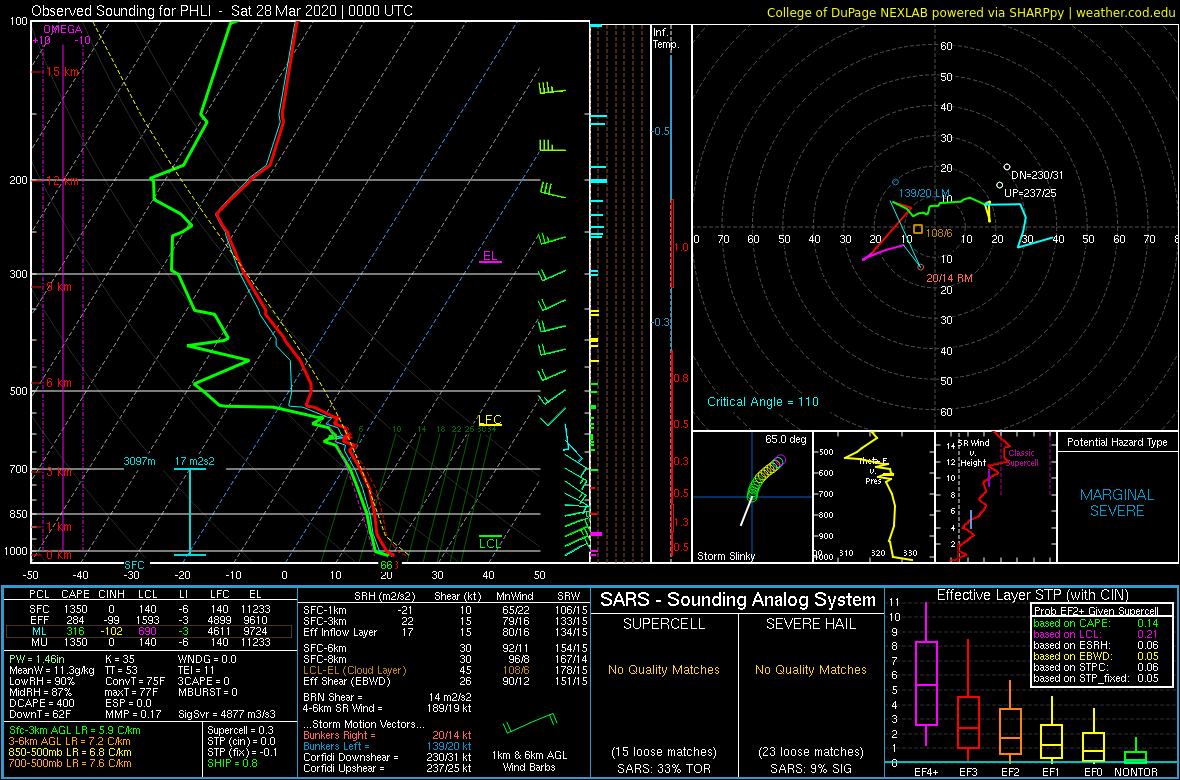Click the Critical Angle = 110 text

(x=762, y=401)
